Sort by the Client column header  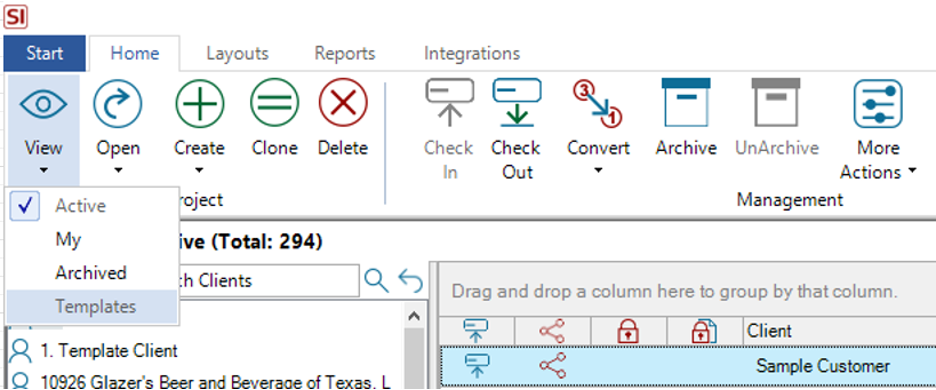click(839, 331)
